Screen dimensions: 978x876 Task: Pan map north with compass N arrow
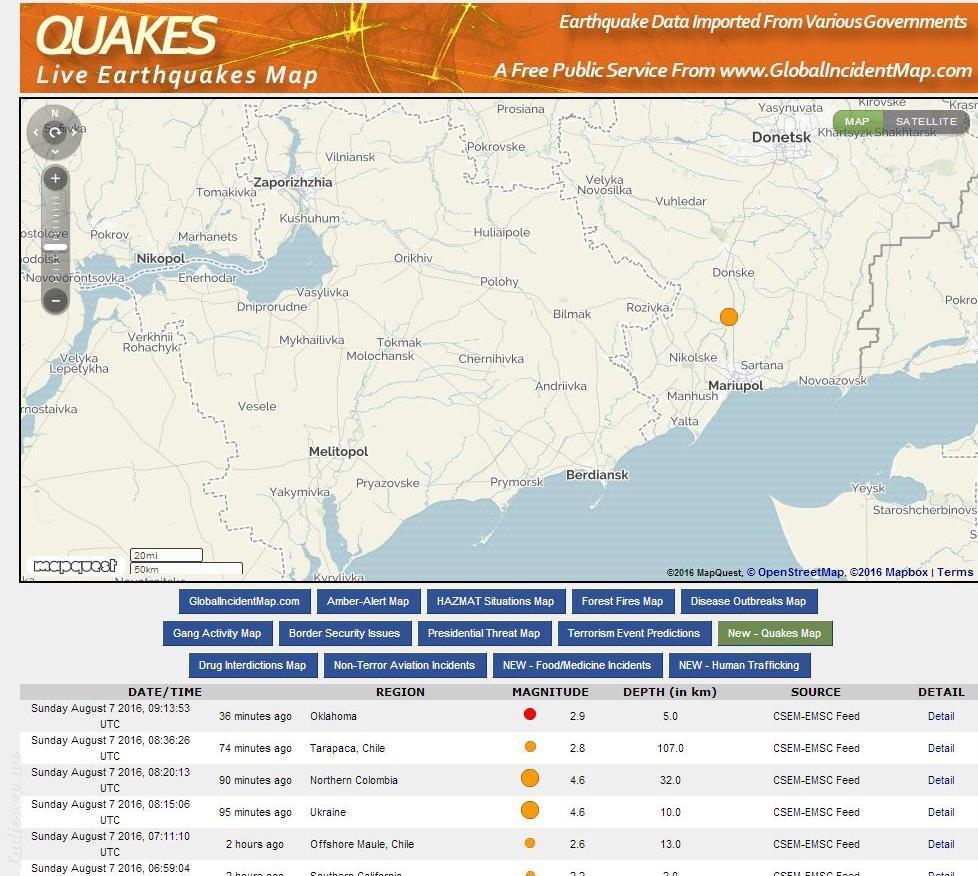click(x=55, y=113)
